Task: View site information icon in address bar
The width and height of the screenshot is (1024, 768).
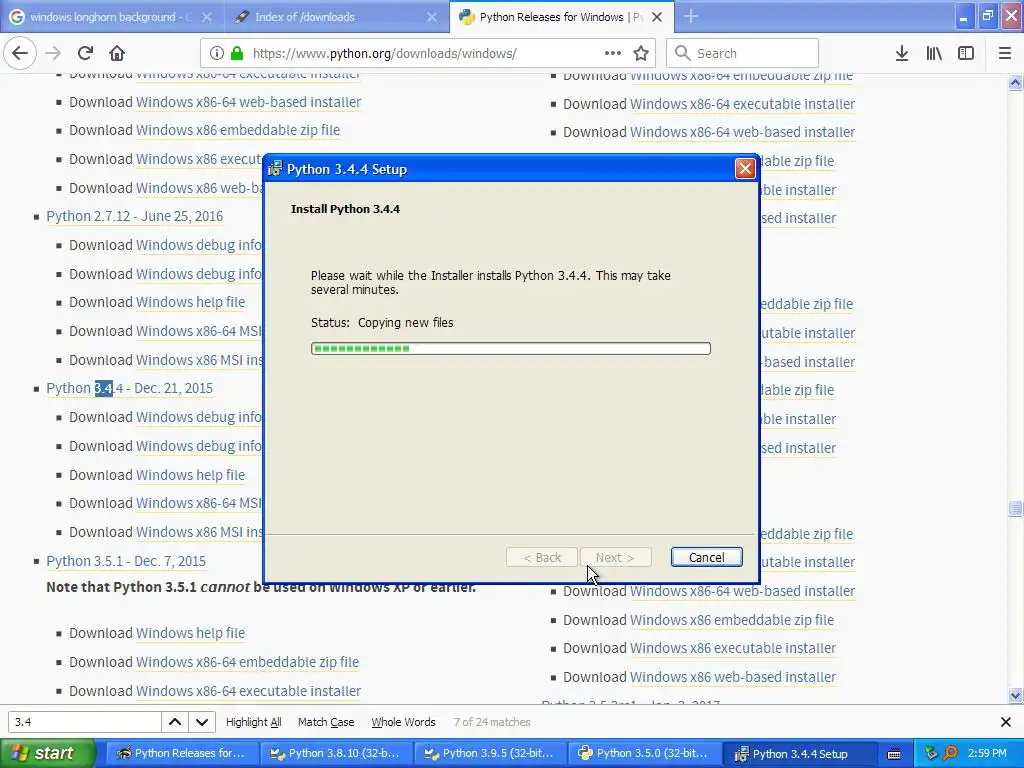Action: [x=217, y=53]
